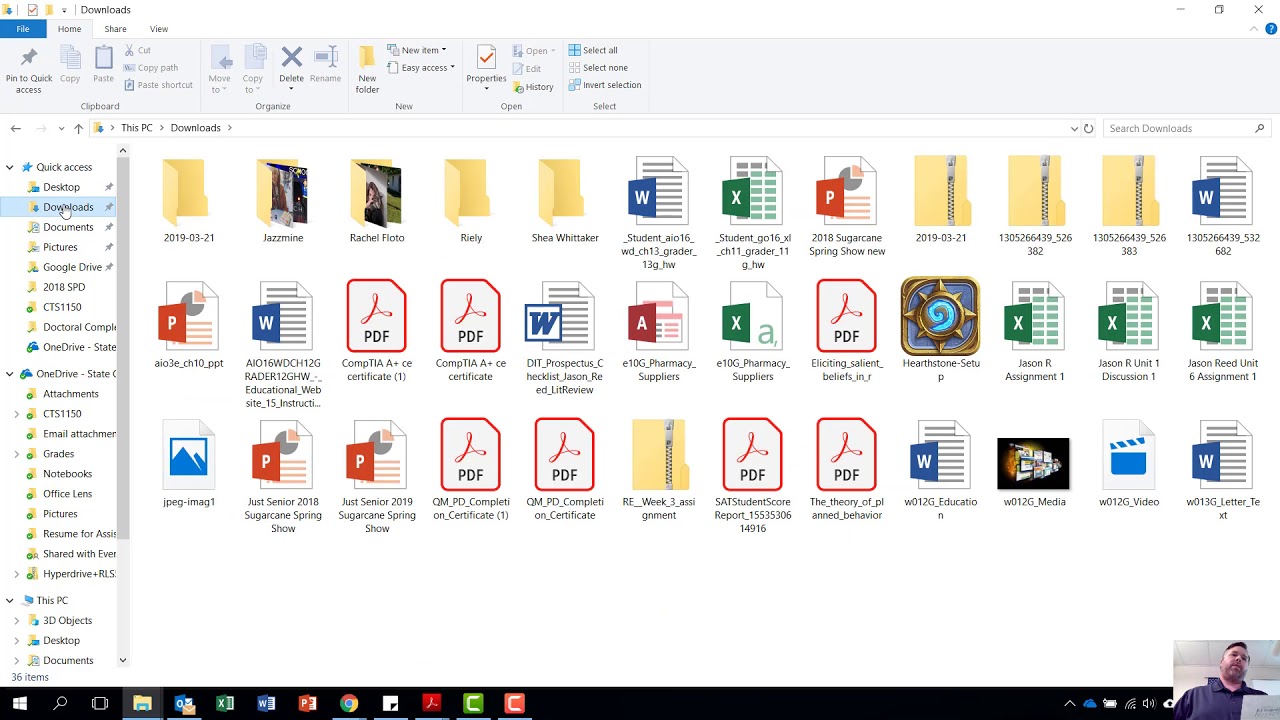The image size is (1280, 720).
Task: Select the w012G_Media thumbnail
Action: [x=1035, y=465]
